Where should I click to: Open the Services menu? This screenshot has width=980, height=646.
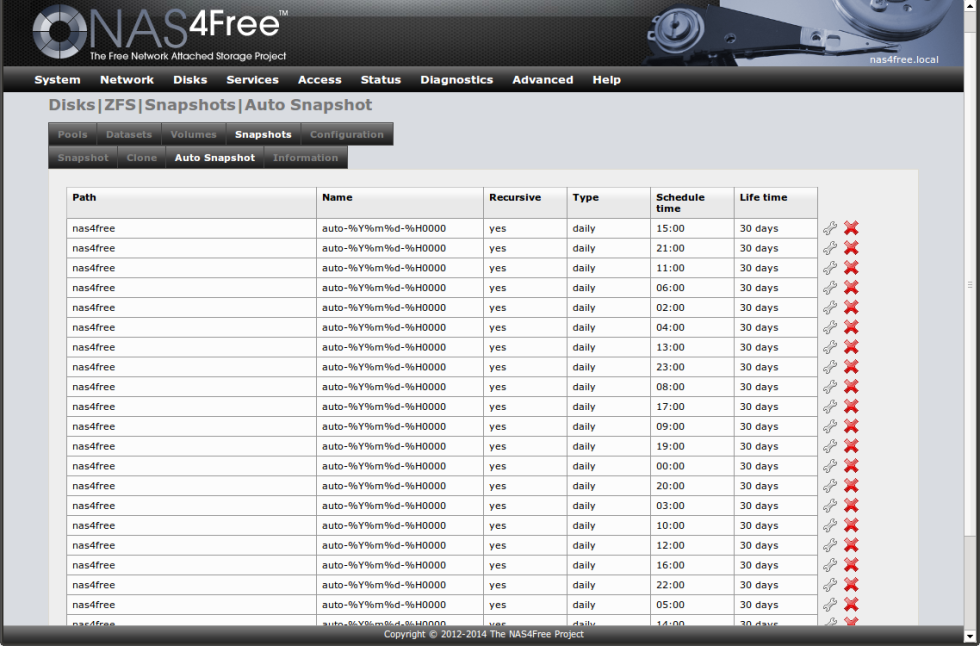click(252, 80)
